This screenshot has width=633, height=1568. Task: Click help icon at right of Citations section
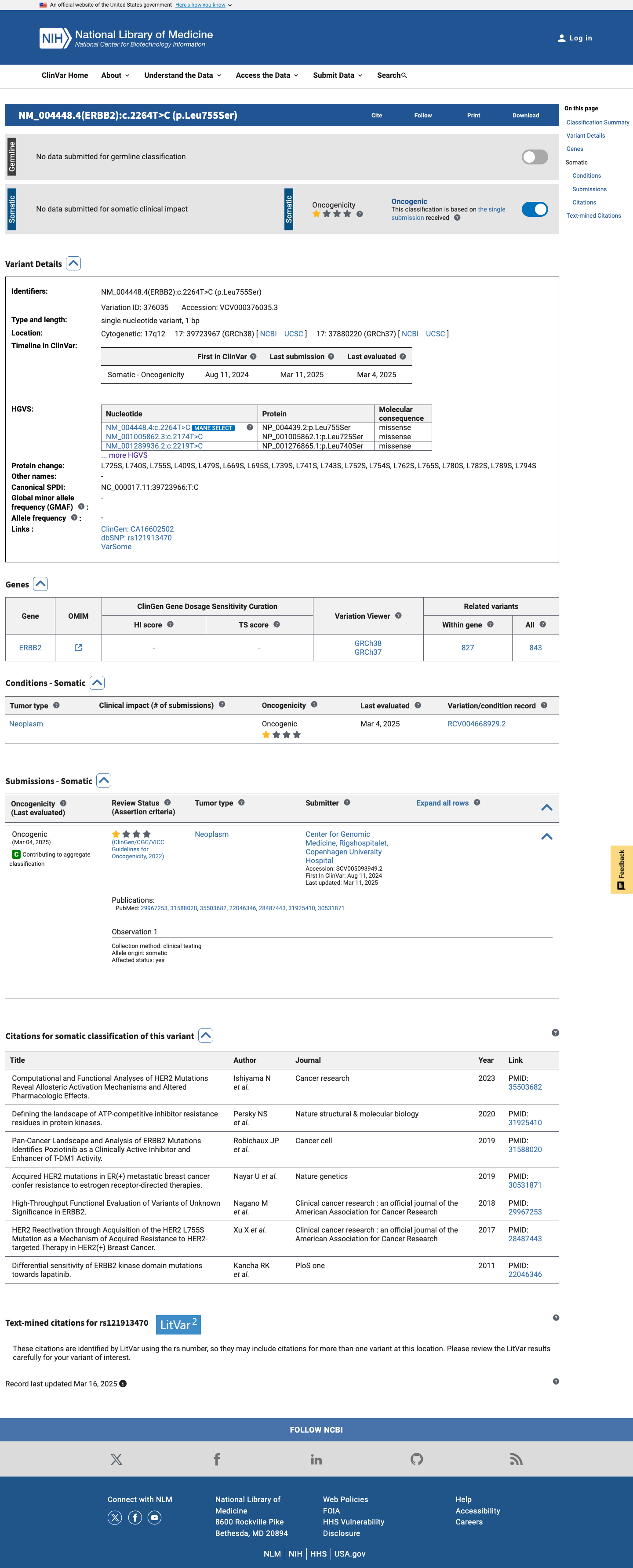(x=556, y=1032)
